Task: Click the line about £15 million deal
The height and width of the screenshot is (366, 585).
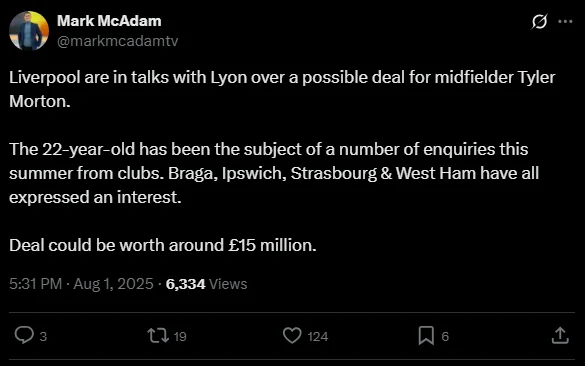Action: click(163, 245)
